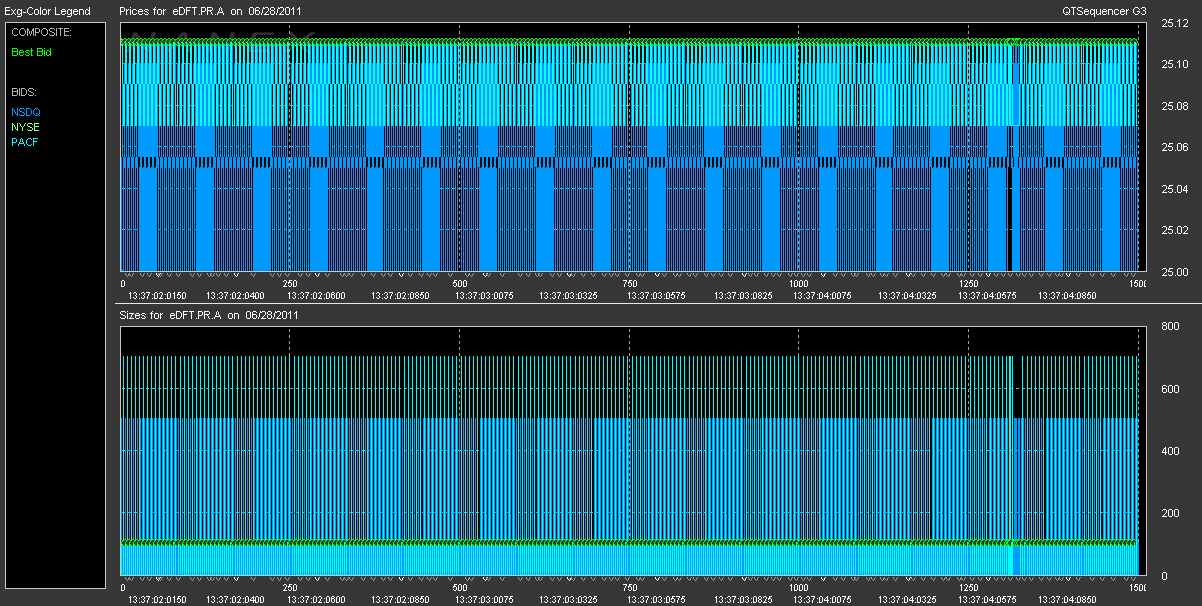
Task: Click timestamp 13:37:03:0825 under Prices chart
Action: click(x=745, y=296)
